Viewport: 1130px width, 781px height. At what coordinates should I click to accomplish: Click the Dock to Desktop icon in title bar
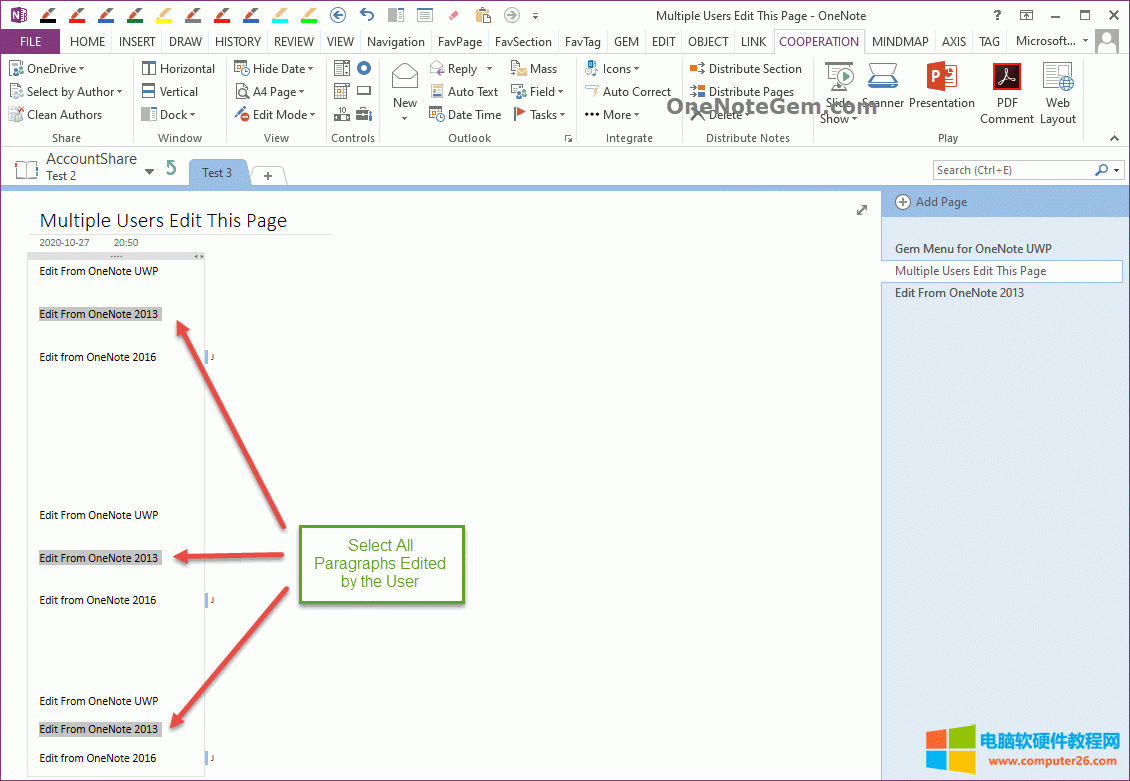(x=396, y=14)
